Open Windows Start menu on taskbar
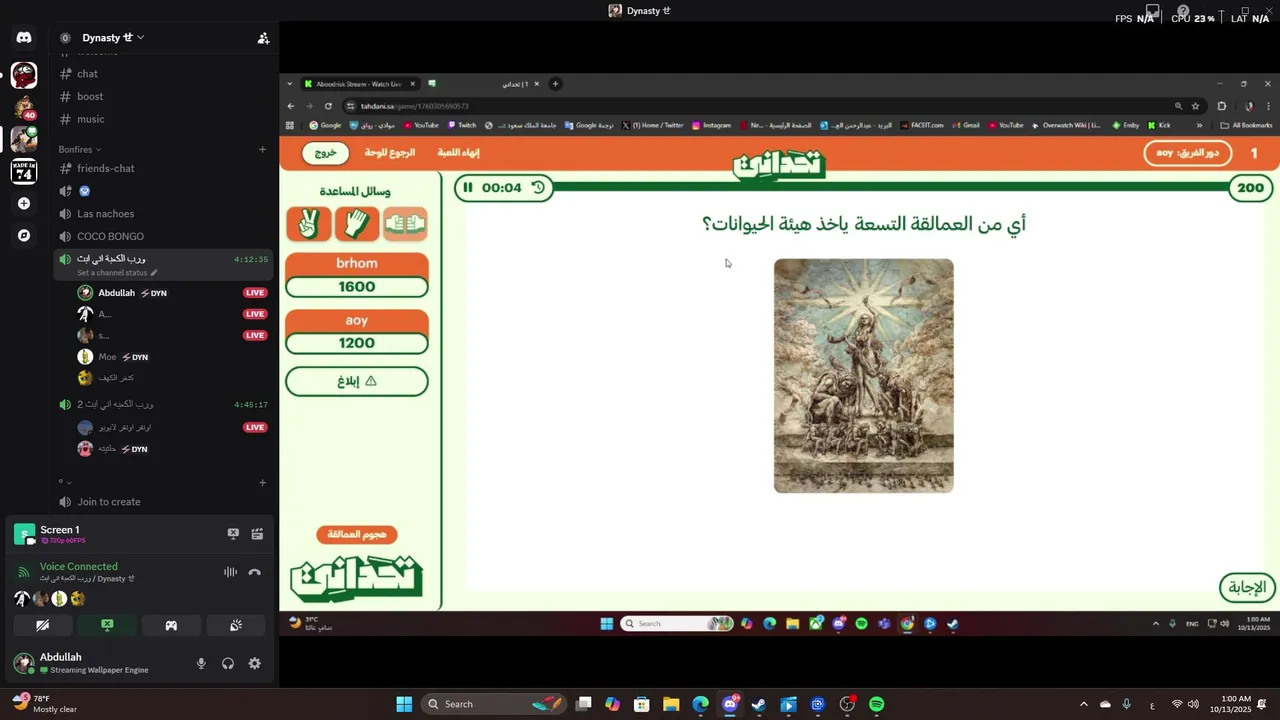The image size is (1280, 720). (404, 704)
